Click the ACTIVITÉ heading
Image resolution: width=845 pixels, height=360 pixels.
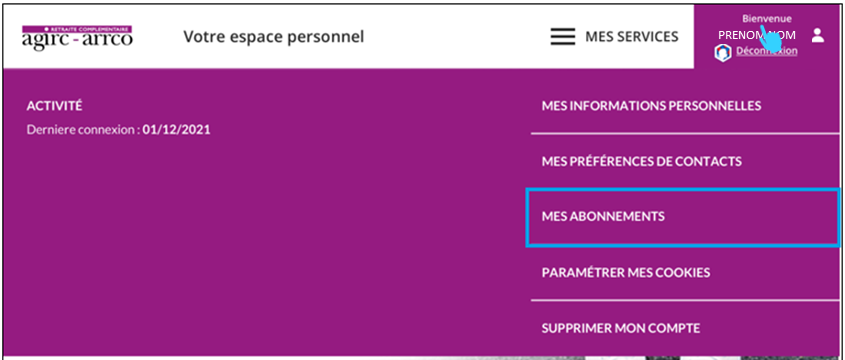tap(54, 106)
